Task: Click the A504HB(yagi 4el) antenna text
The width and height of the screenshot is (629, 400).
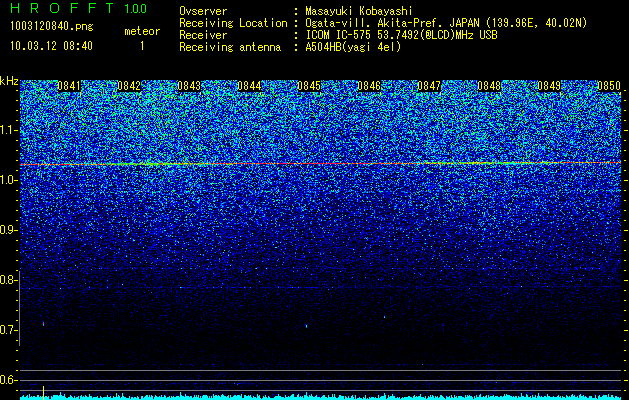Action: point(353,47)
